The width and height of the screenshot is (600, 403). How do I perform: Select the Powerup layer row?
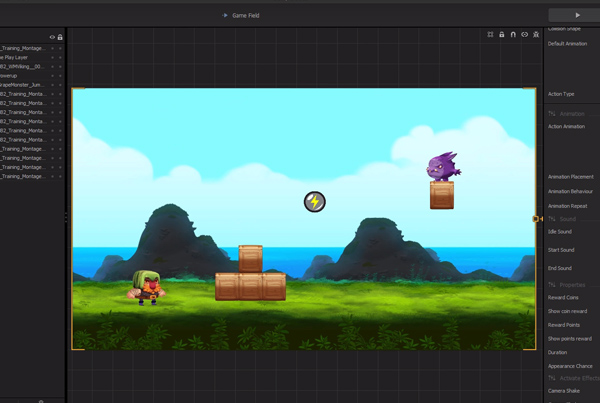pyautogui.click(x=31, y=76)
